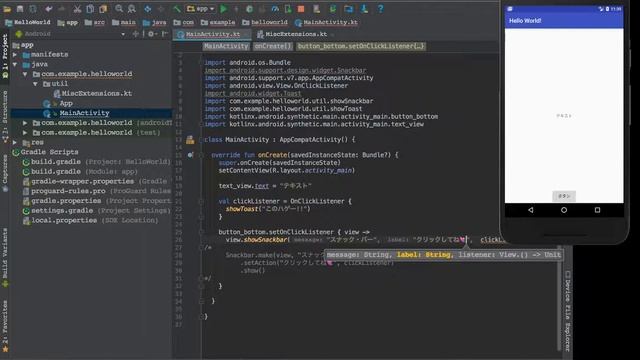Select gradle-wrapper.properties file
This screenshot has width=640, height=360.
pyautogui.click(x=95, y=181)
